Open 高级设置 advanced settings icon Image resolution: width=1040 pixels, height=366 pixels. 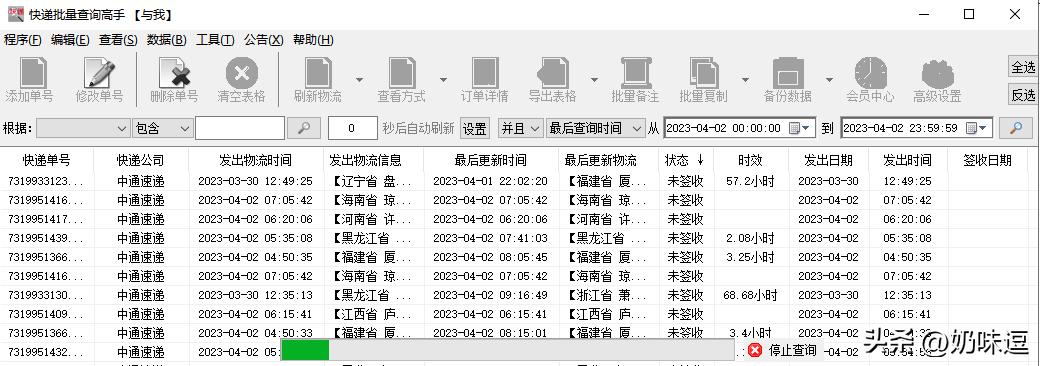[938, 74]
